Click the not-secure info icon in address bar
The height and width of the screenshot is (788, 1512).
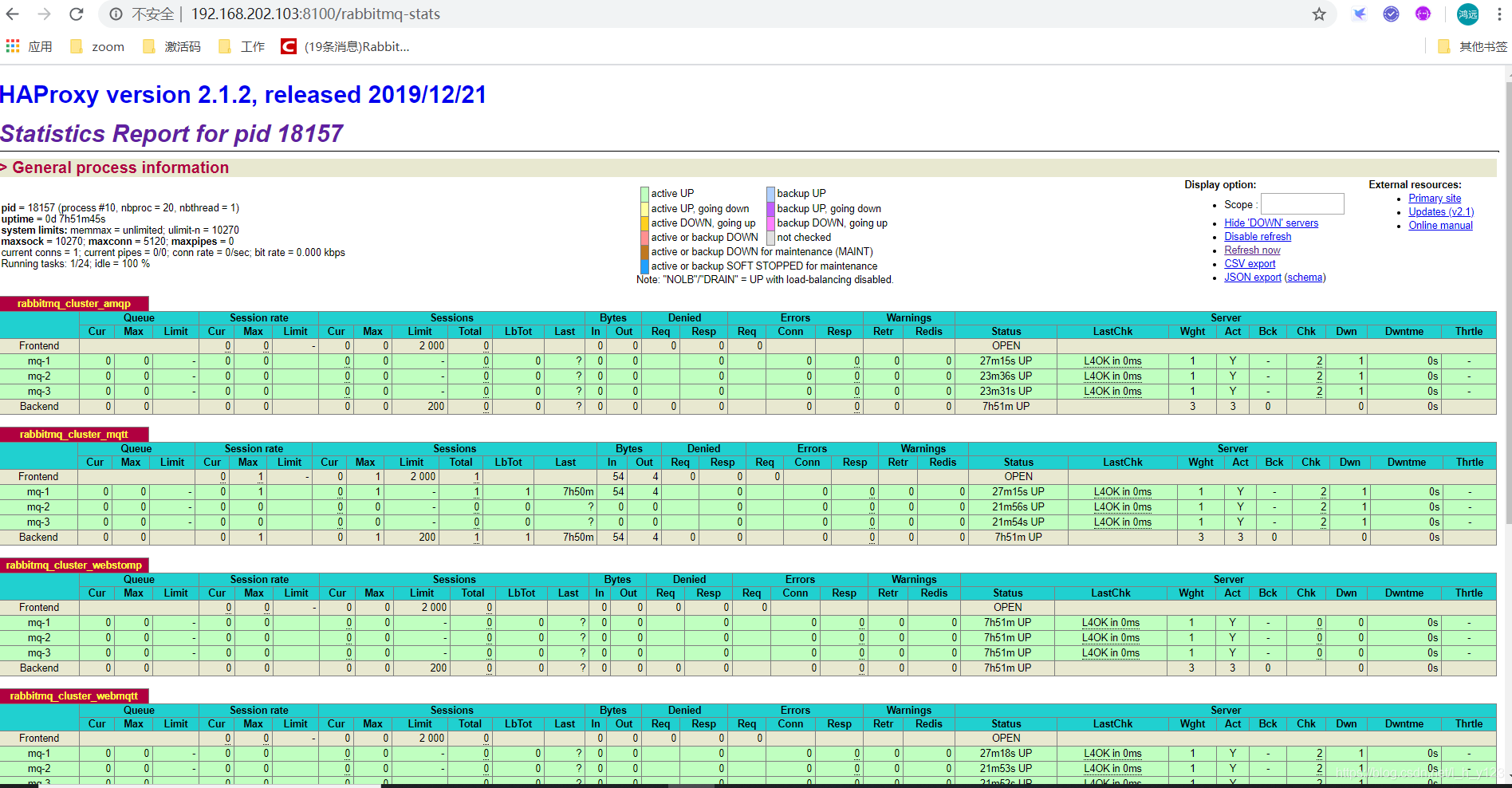tap(116, 14)
